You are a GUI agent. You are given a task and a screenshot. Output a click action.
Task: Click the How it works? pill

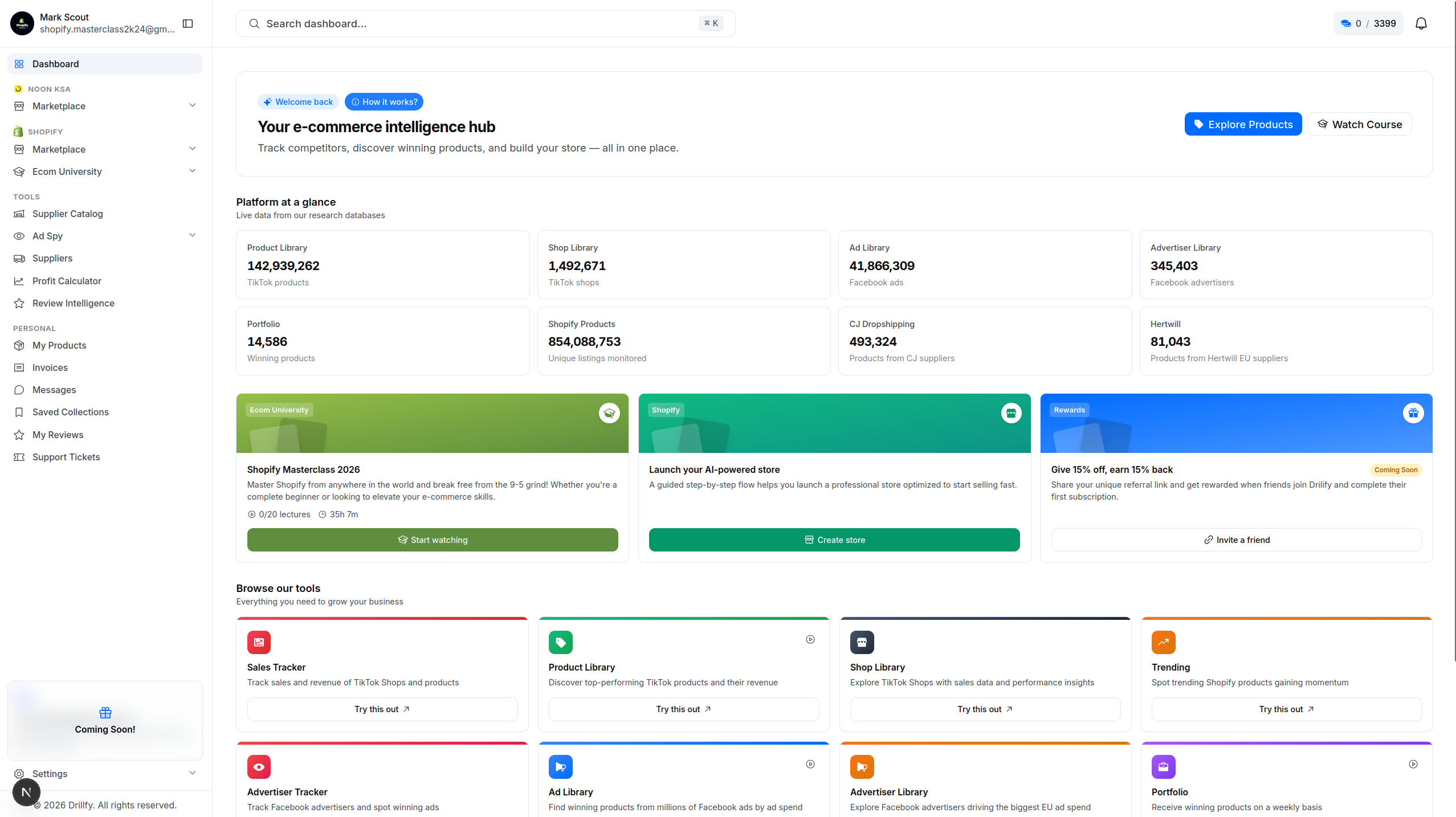pyautogui.click(x=384, y=102)
